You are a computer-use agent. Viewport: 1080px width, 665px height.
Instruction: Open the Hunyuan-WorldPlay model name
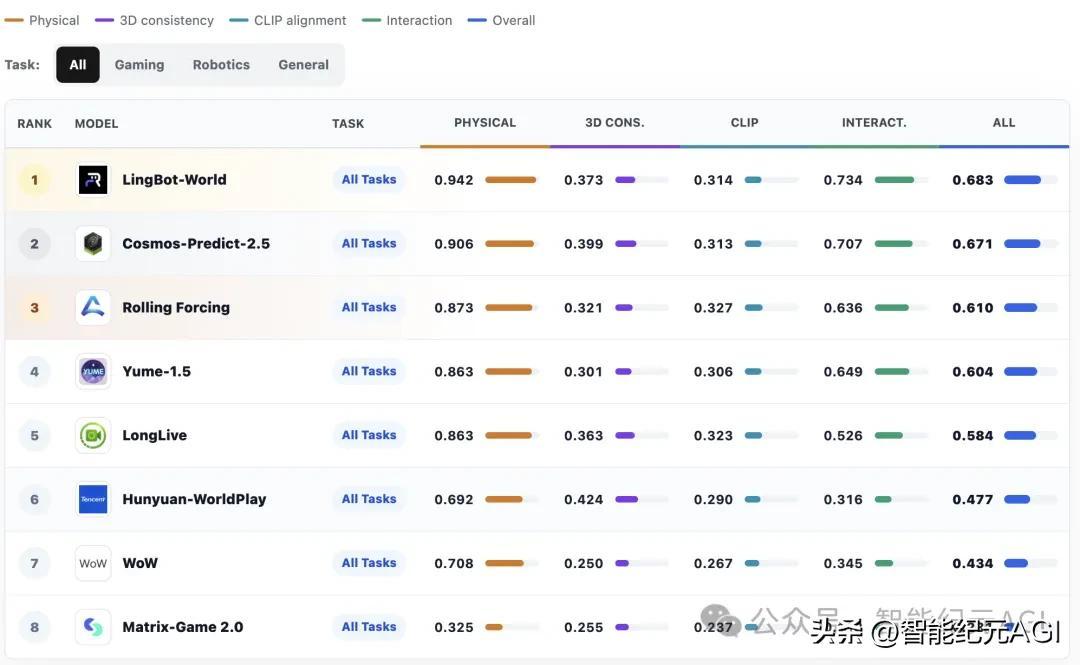[x=194, y=500]
